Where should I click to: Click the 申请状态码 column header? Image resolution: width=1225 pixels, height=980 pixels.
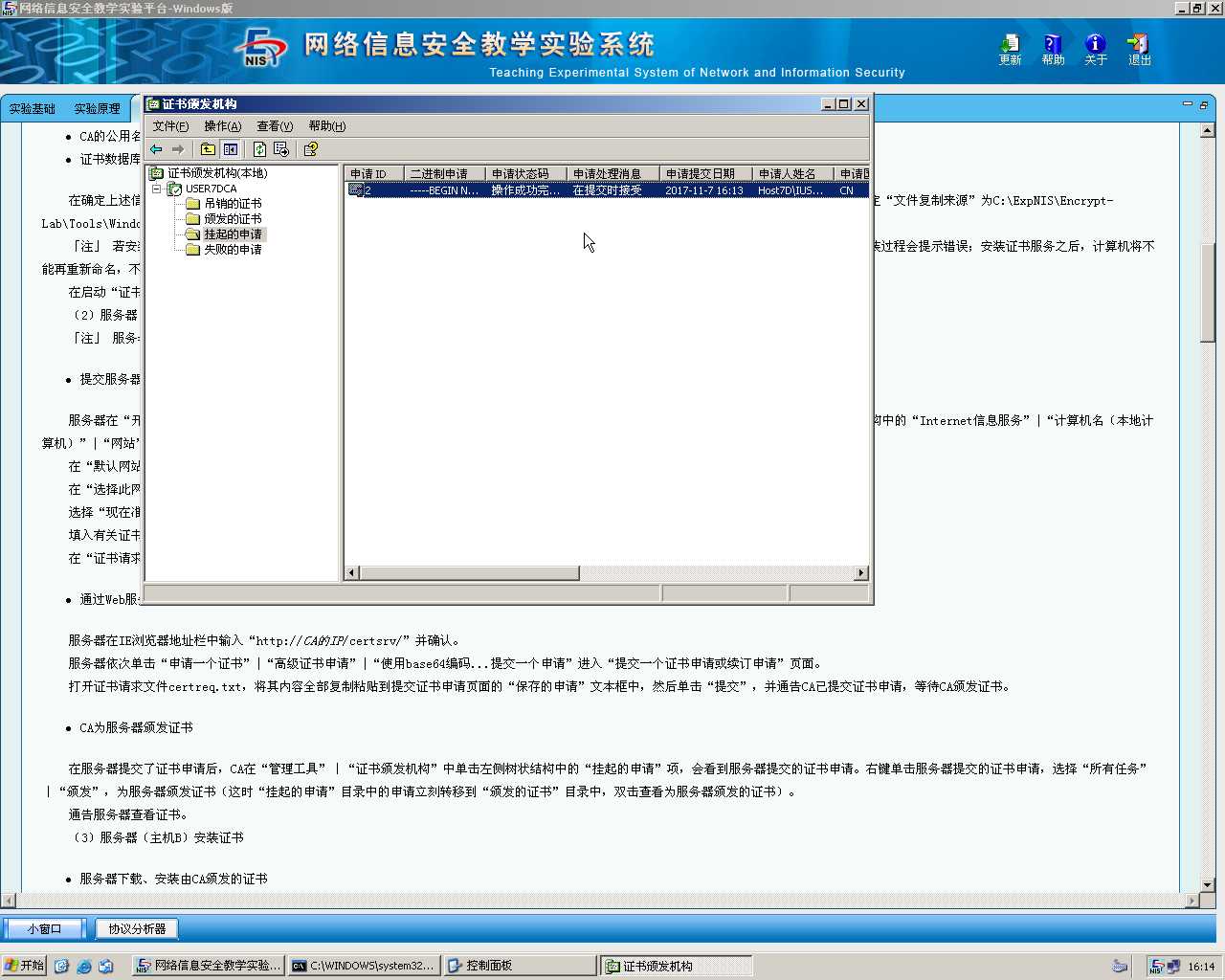[x=526, y=173]
